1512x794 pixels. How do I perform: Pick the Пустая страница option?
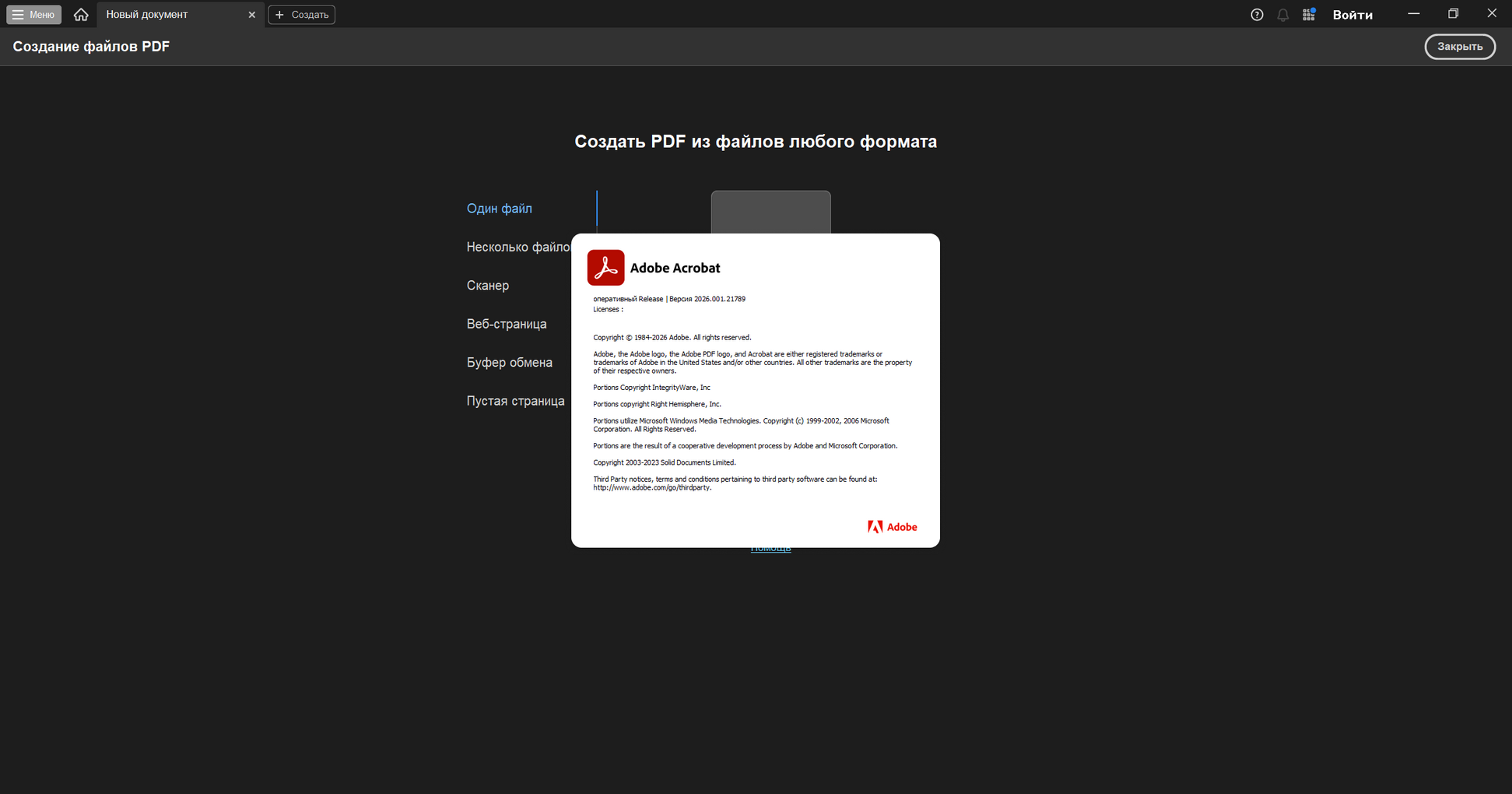(516, 401)
